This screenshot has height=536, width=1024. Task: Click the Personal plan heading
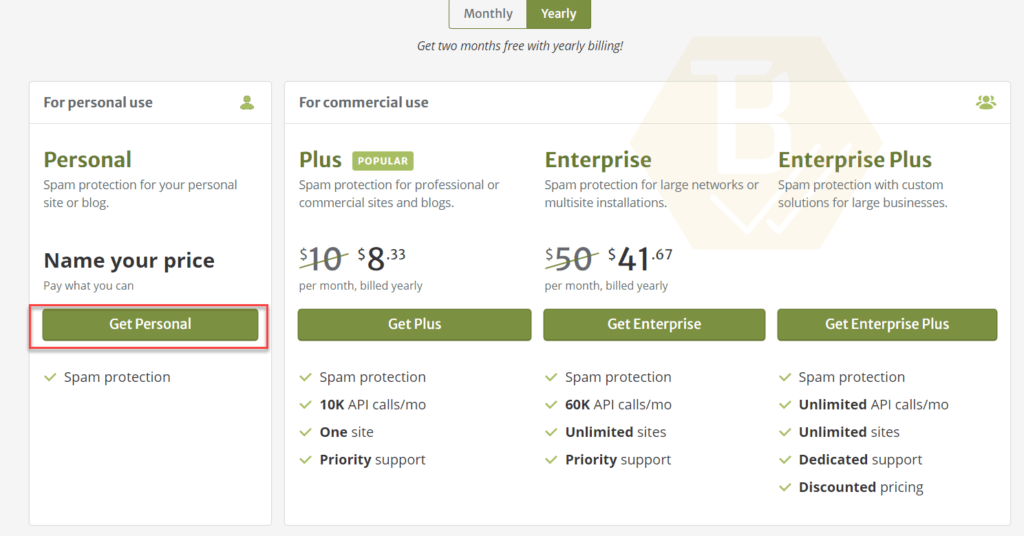[88, 159]
